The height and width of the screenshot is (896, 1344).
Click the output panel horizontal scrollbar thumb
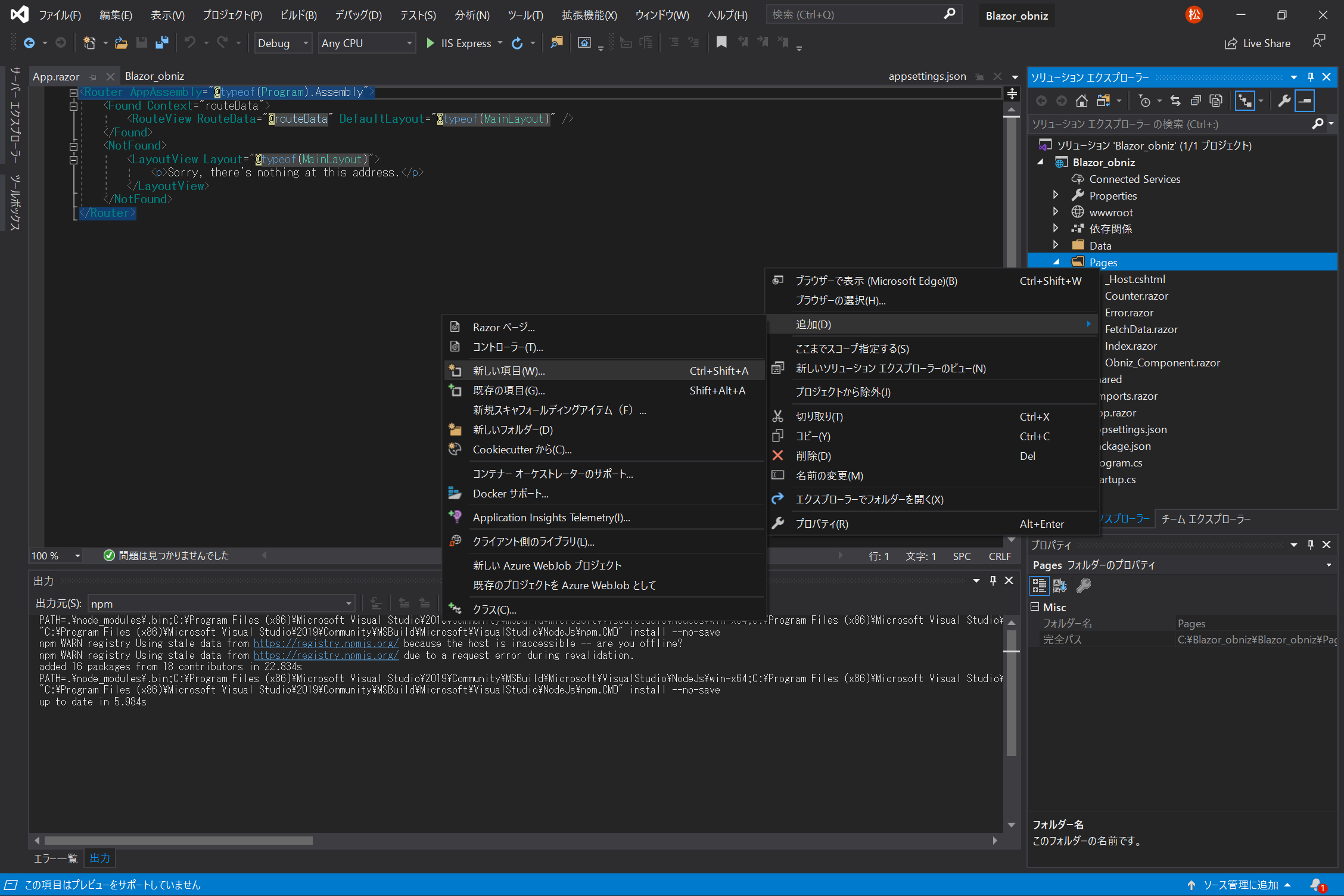pos(179,841)
